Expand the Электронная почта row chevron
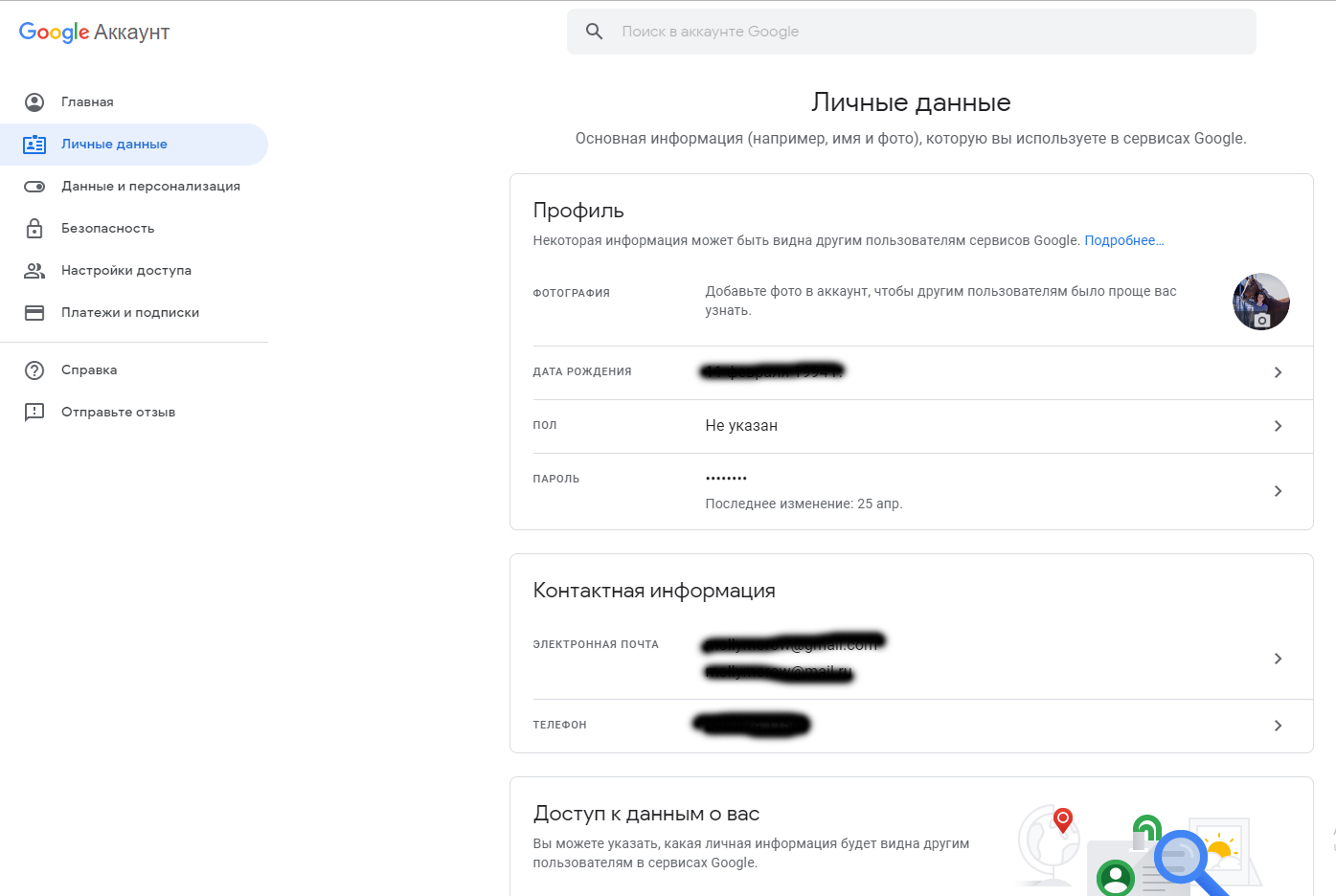This screenshot has width=1336, height=896. pos(1278,659)
